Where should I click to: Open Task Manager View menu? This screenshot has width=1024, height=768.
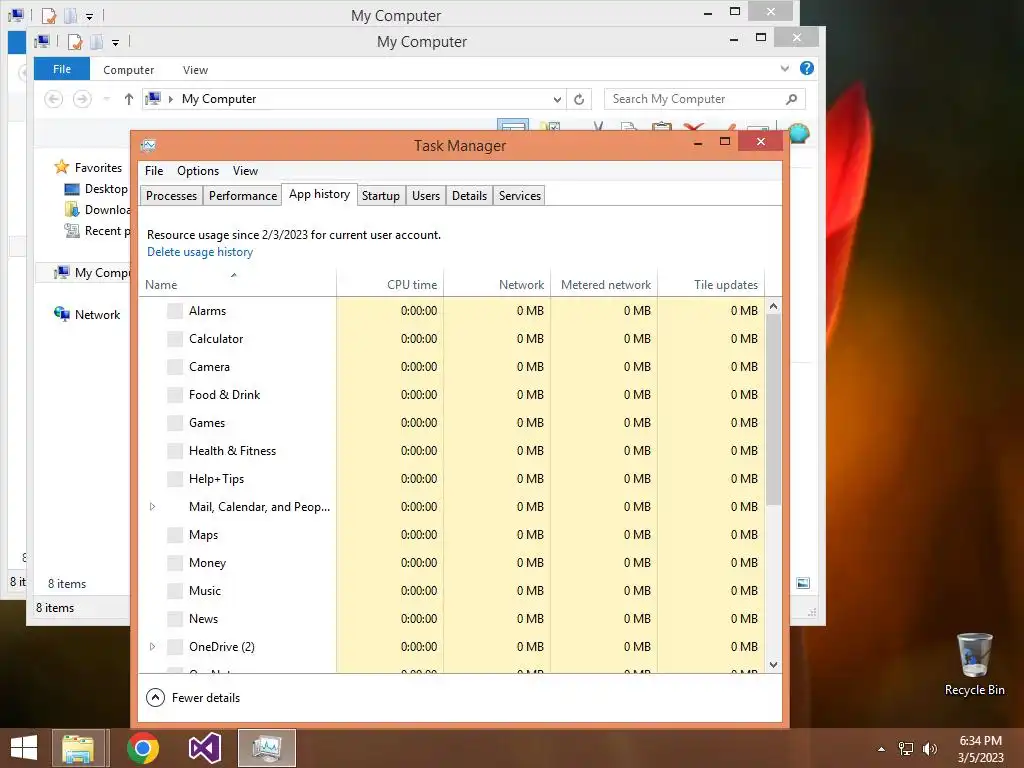click(245, 170)
